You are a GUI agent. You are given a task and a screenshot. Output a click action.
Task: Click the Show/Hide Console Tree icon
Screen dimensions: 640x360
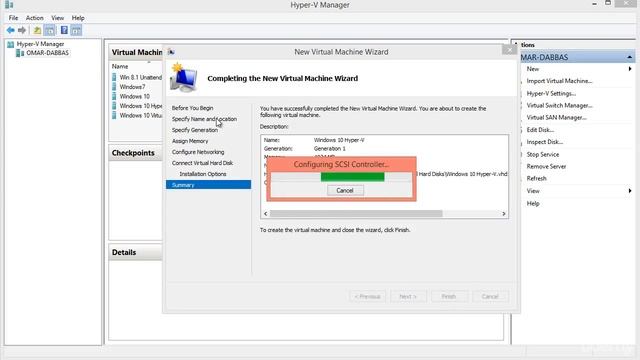50,30
